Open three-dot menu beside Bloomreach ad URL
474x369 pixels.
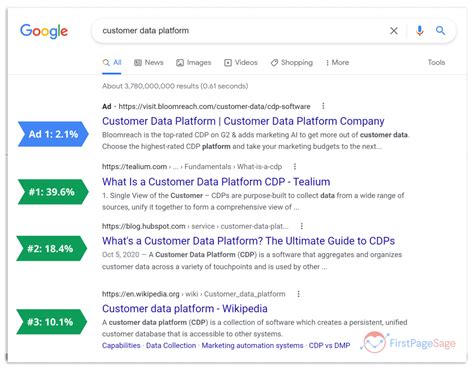[x=323, y=106]
